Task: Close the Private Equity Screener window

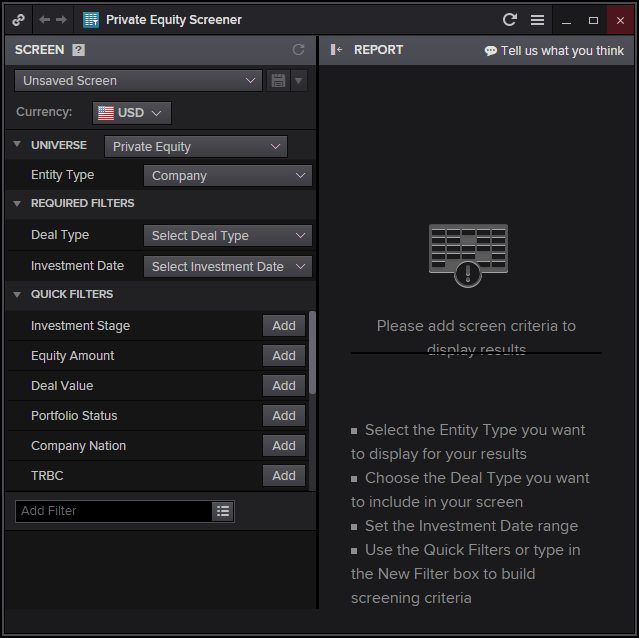Action: [620, 20]
